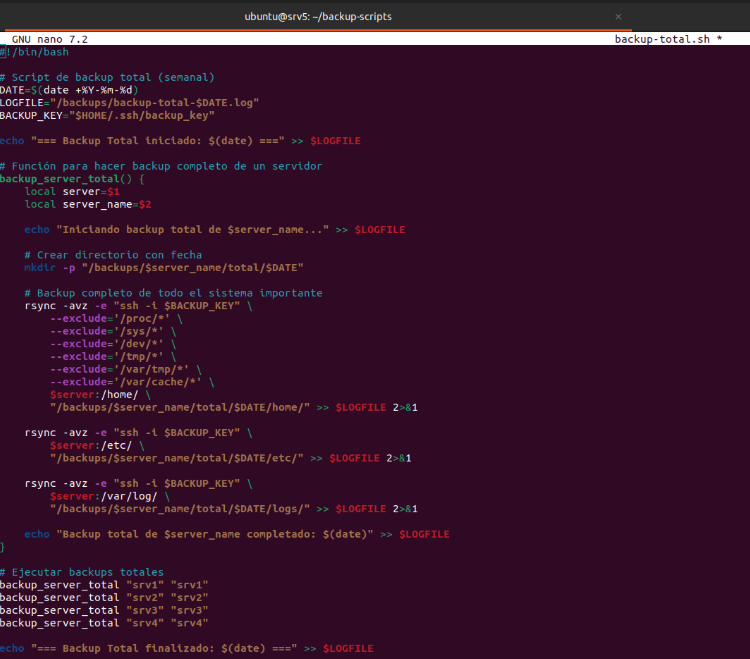
Task: Place cursor on the LOGFILE variable assignment
Action: click(x=130, y=103)
